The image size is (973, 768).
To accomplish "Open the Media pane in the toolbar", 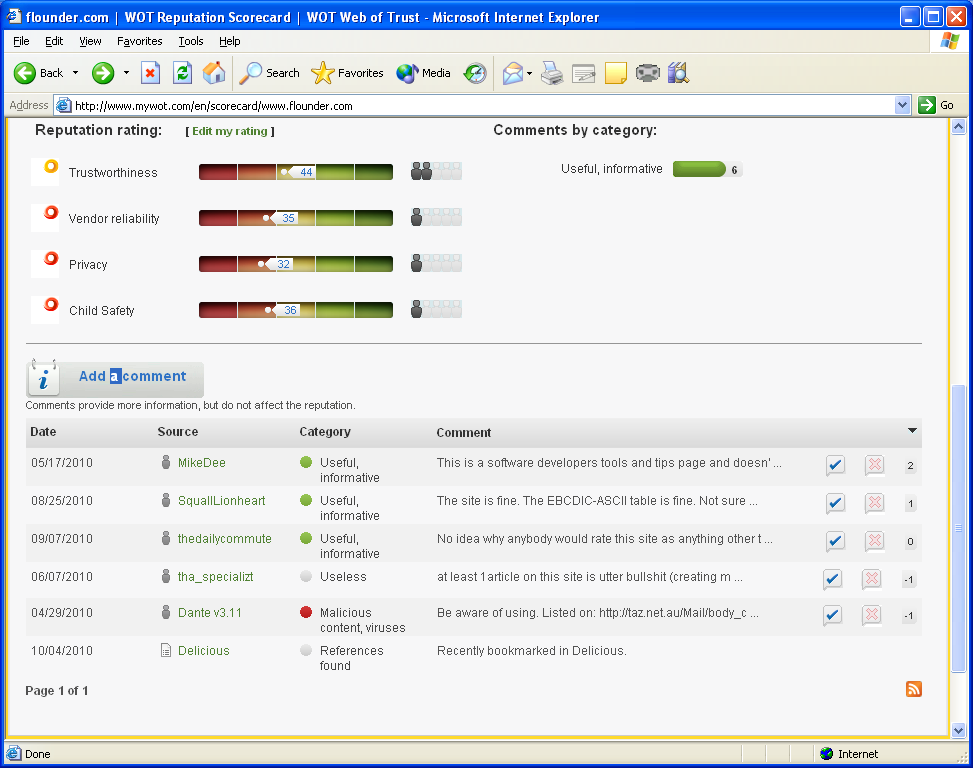I will pyautogui.click(x=423, y=73).
